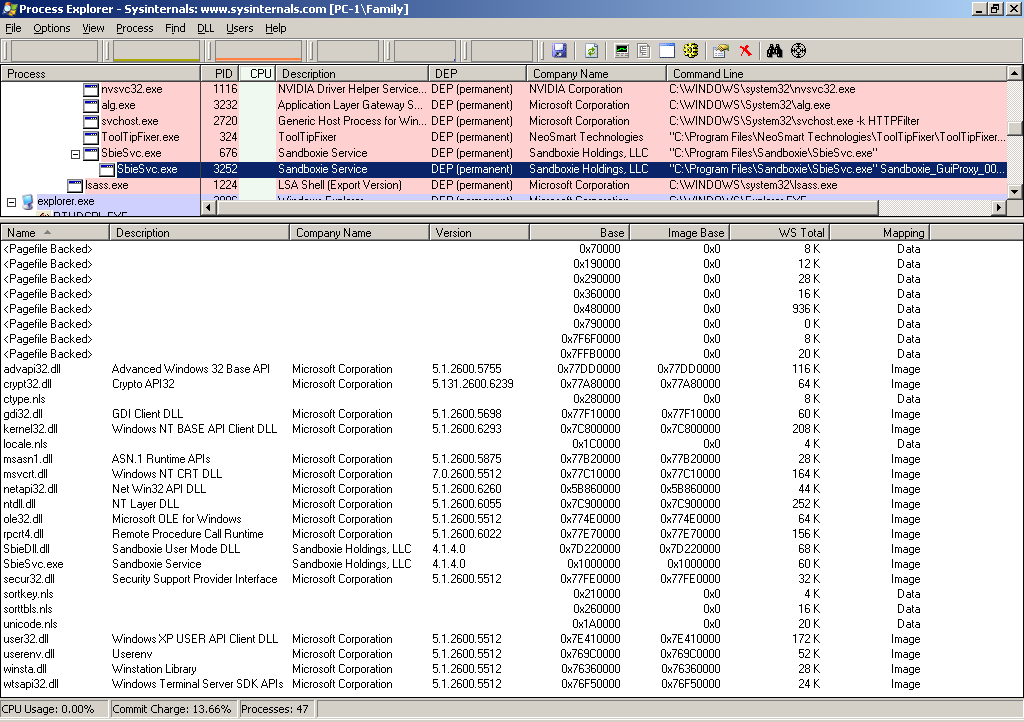Click the process list horizontal scrollbar right arrow
Image resolution: width=1024 pixels, height=722 pixels.
[x=999, y=208]
